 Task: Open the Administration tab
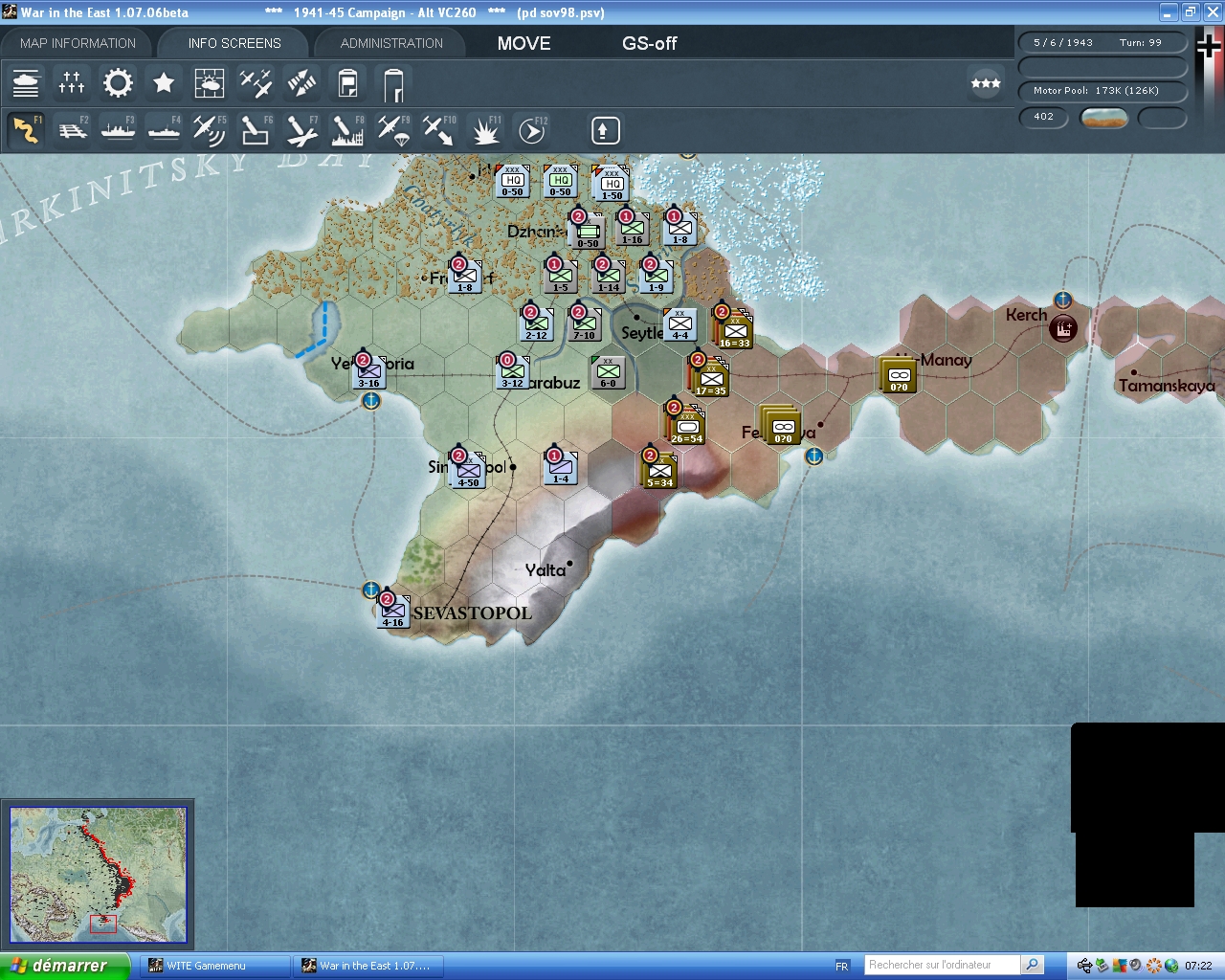coord(391,43)
